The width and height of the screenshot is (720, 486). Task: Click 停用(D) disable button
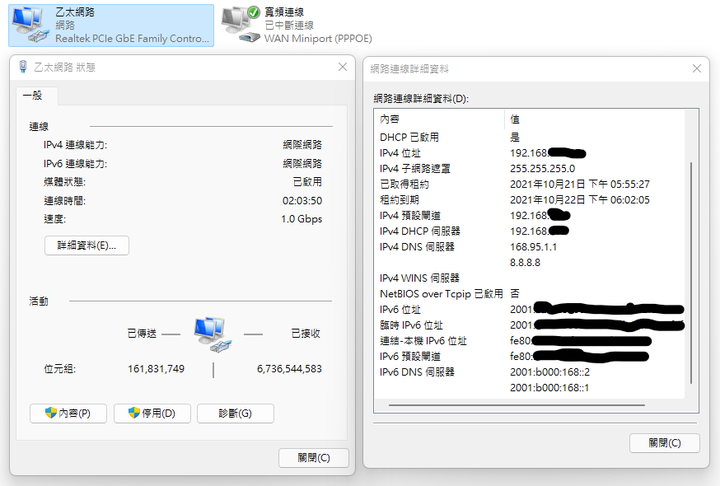(152, 413)
